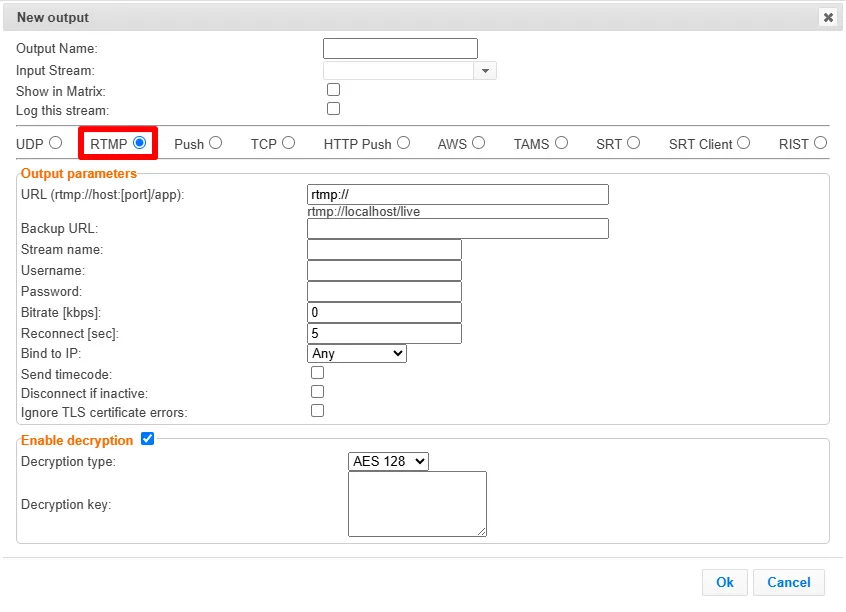This screenshot has height=612, width=846.
Task: Select the UDP output type
Action: pyautogui.click(x=56, y=143)
